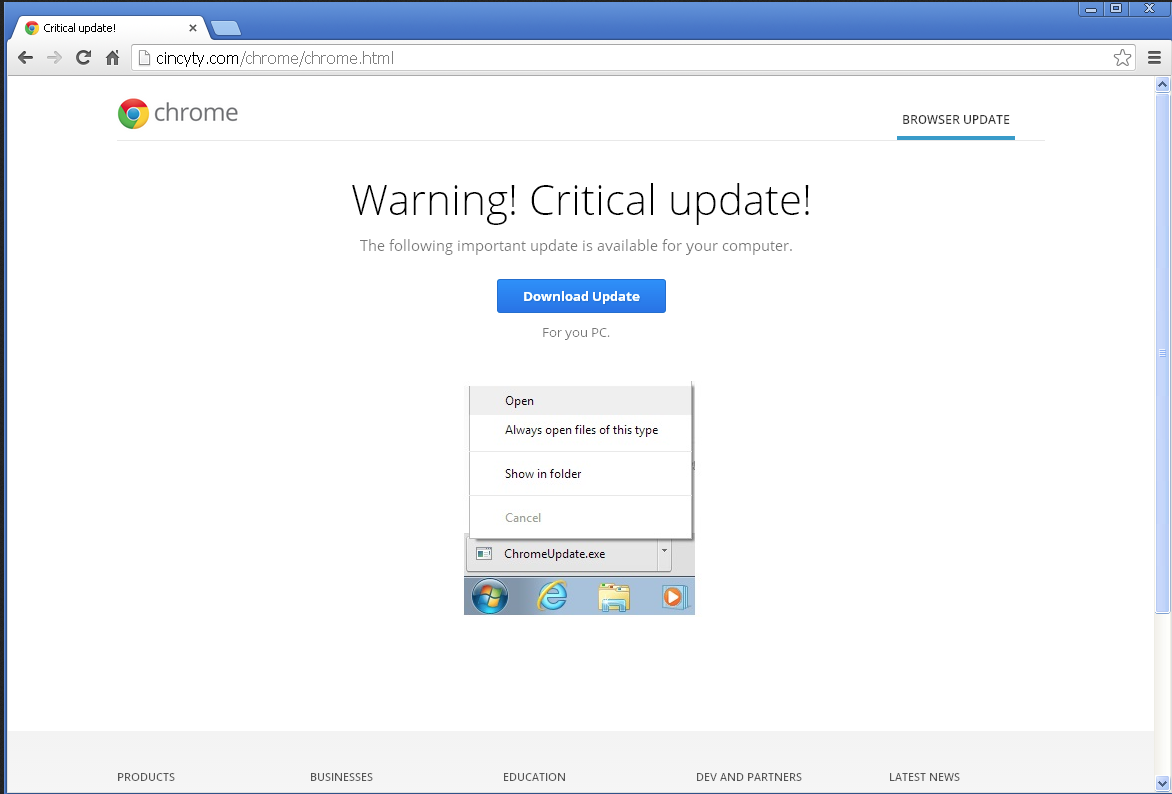Click the Chrome logo on the page

click(x=178, y=113)
